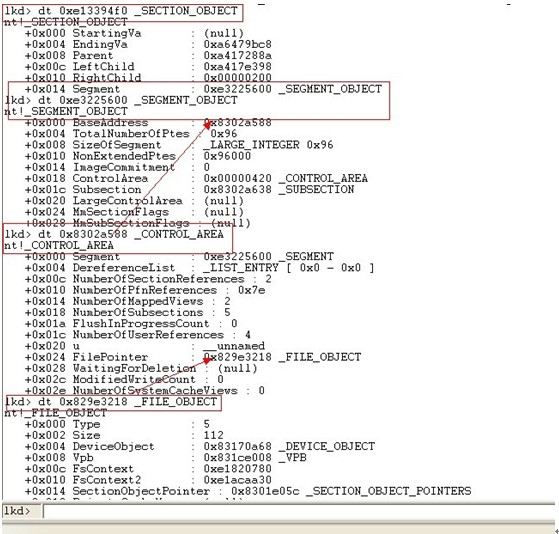Image resolution: width=559 pixels, height=534 pixels.
Task: Click the 'dt 0xe3225600 _SEGMENT_OBJECT' command line
Action: tap(121, 100)
